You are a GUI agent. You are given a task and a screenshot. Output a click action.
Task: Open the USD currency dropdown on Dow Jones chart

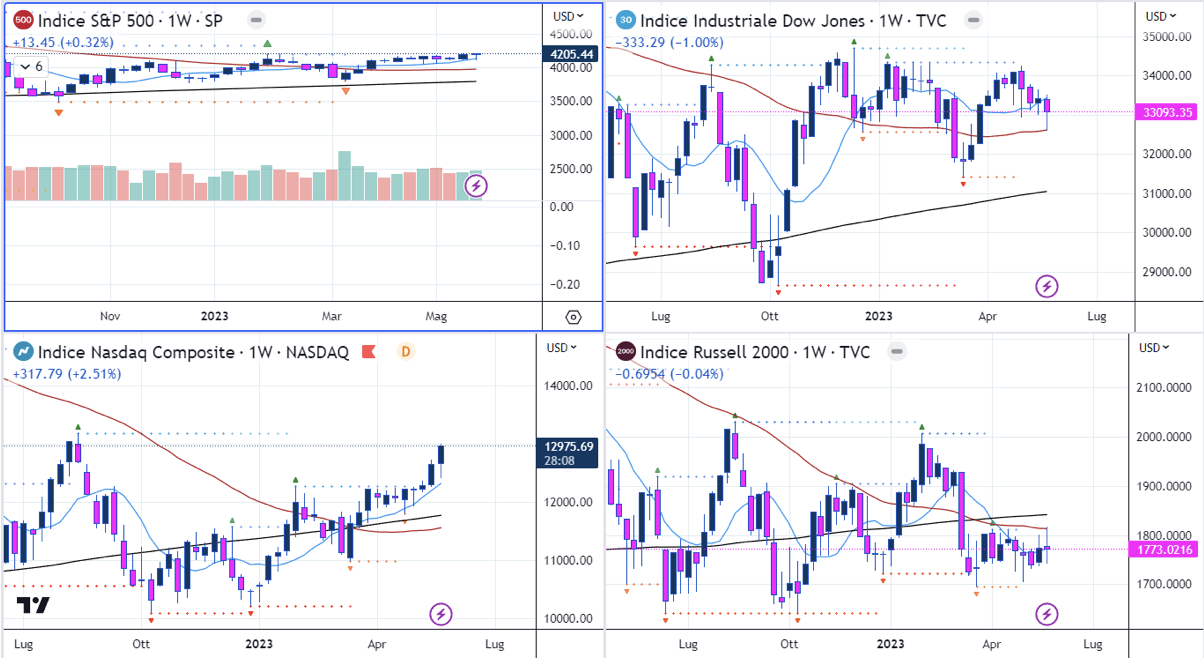[1161, 16]
